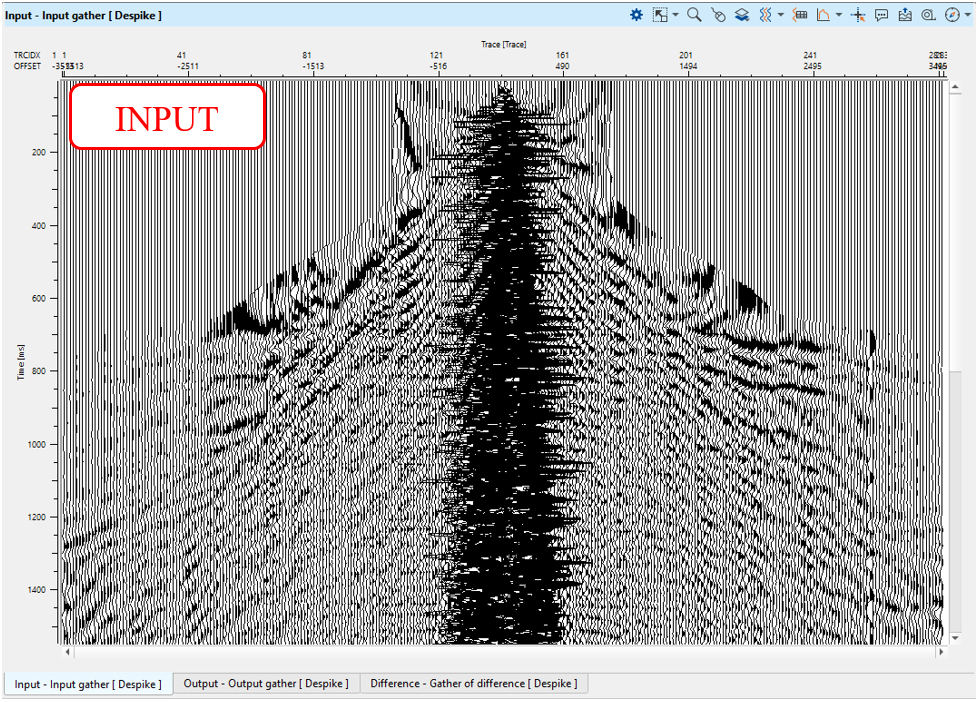
Task: Click the spectrum curve graph icon
Action: tap(824, 15)
